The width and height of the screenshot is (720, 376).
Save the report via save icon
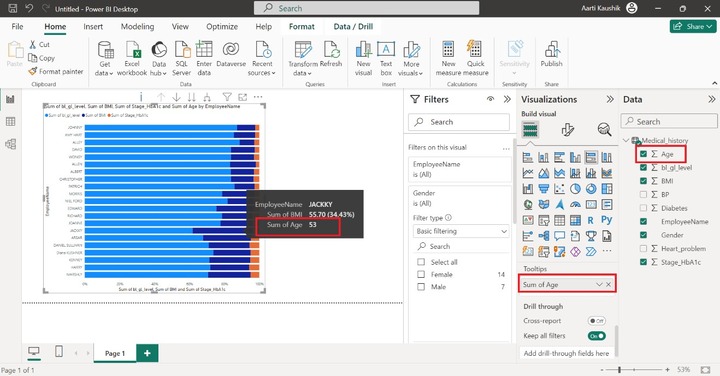12,8
